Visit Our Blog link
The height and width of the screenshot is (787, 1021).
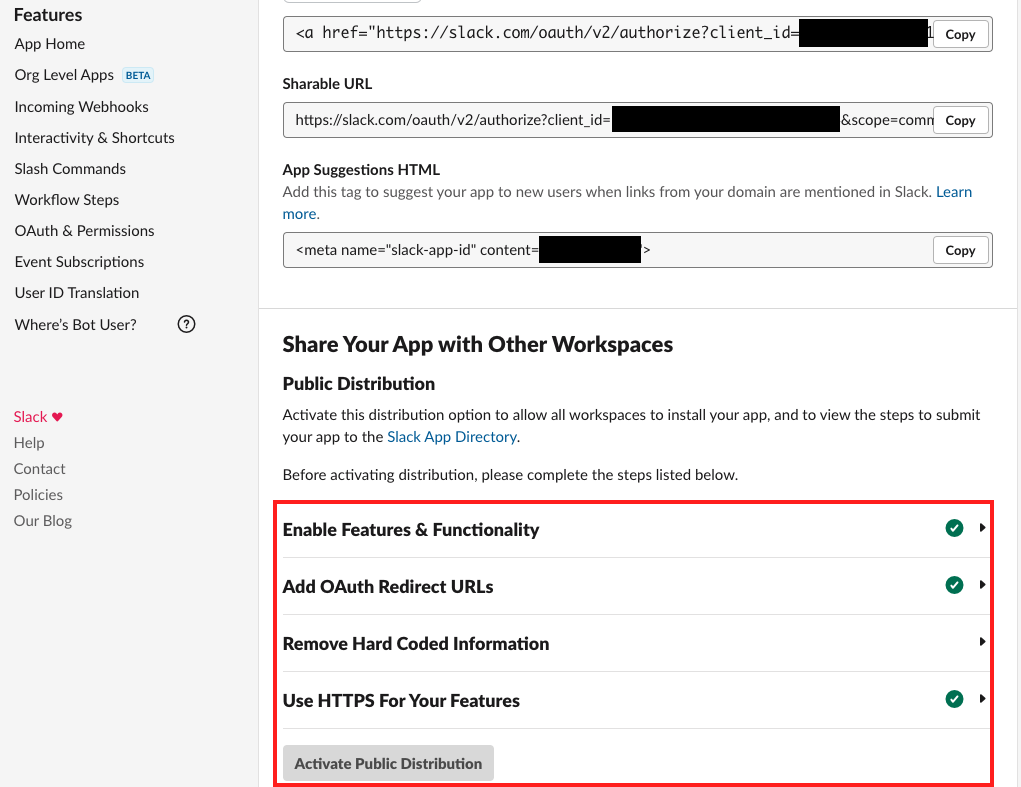coord(42,521)
